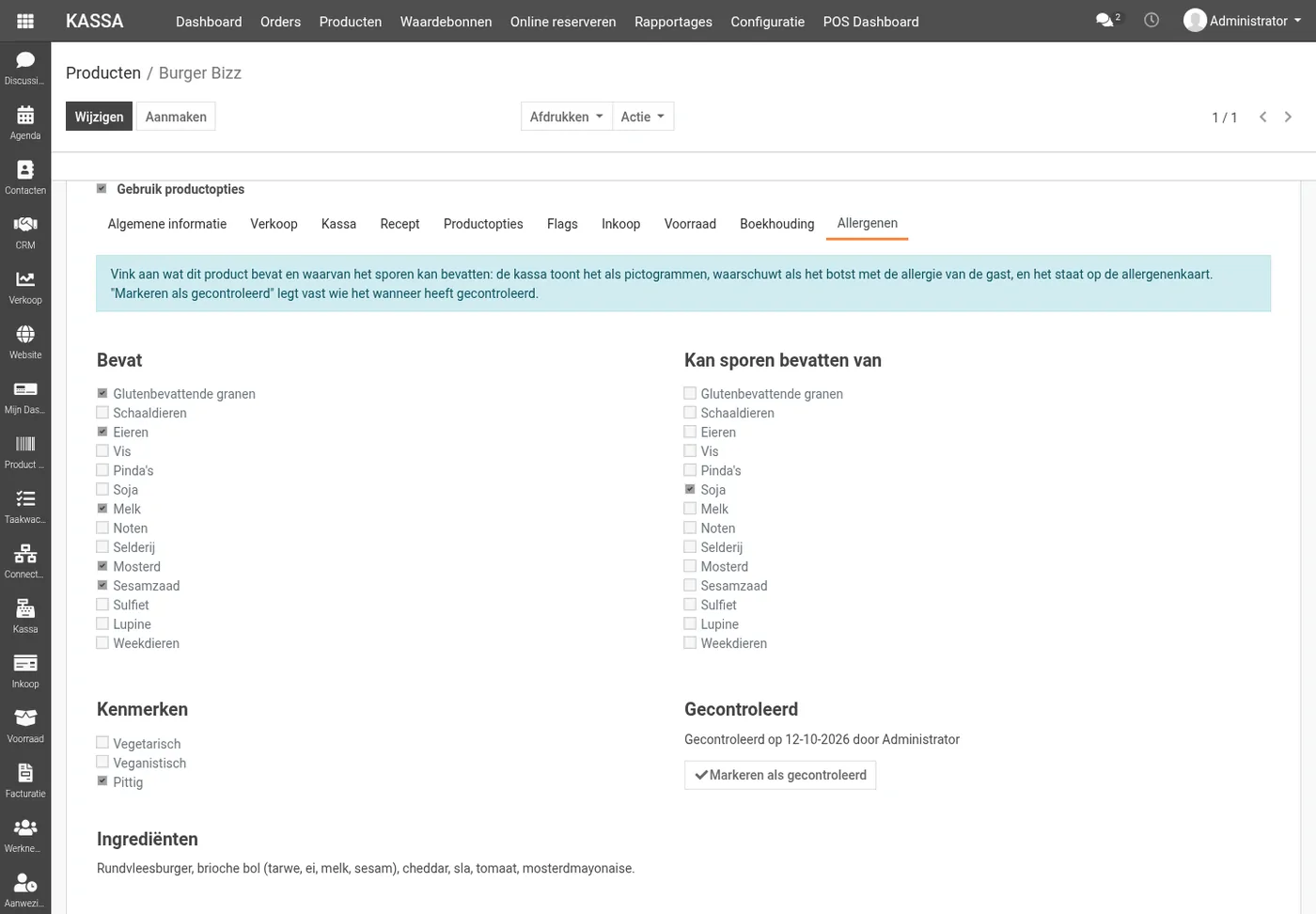
Task: Toggle Soja under Kan sporen bevatten van
Action: (x=690, y=489)
